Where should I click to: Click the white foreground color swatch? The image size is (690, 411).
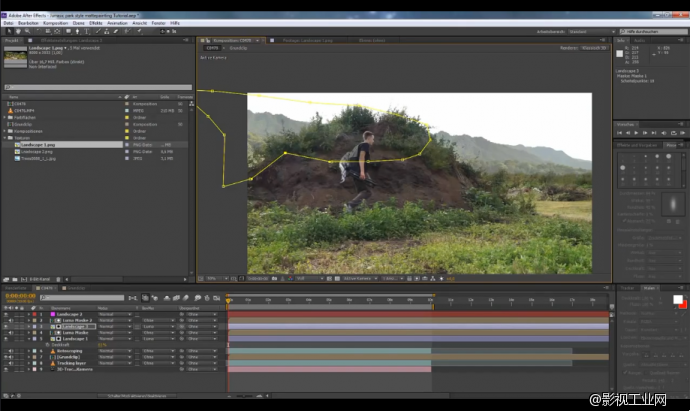(678, 299)
